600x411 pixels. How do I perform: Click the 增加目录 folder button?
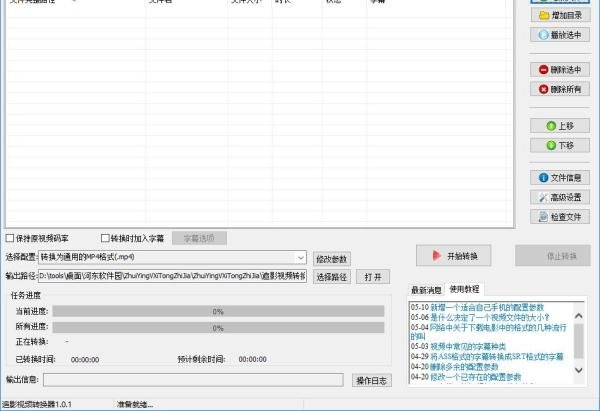[560, 15]
